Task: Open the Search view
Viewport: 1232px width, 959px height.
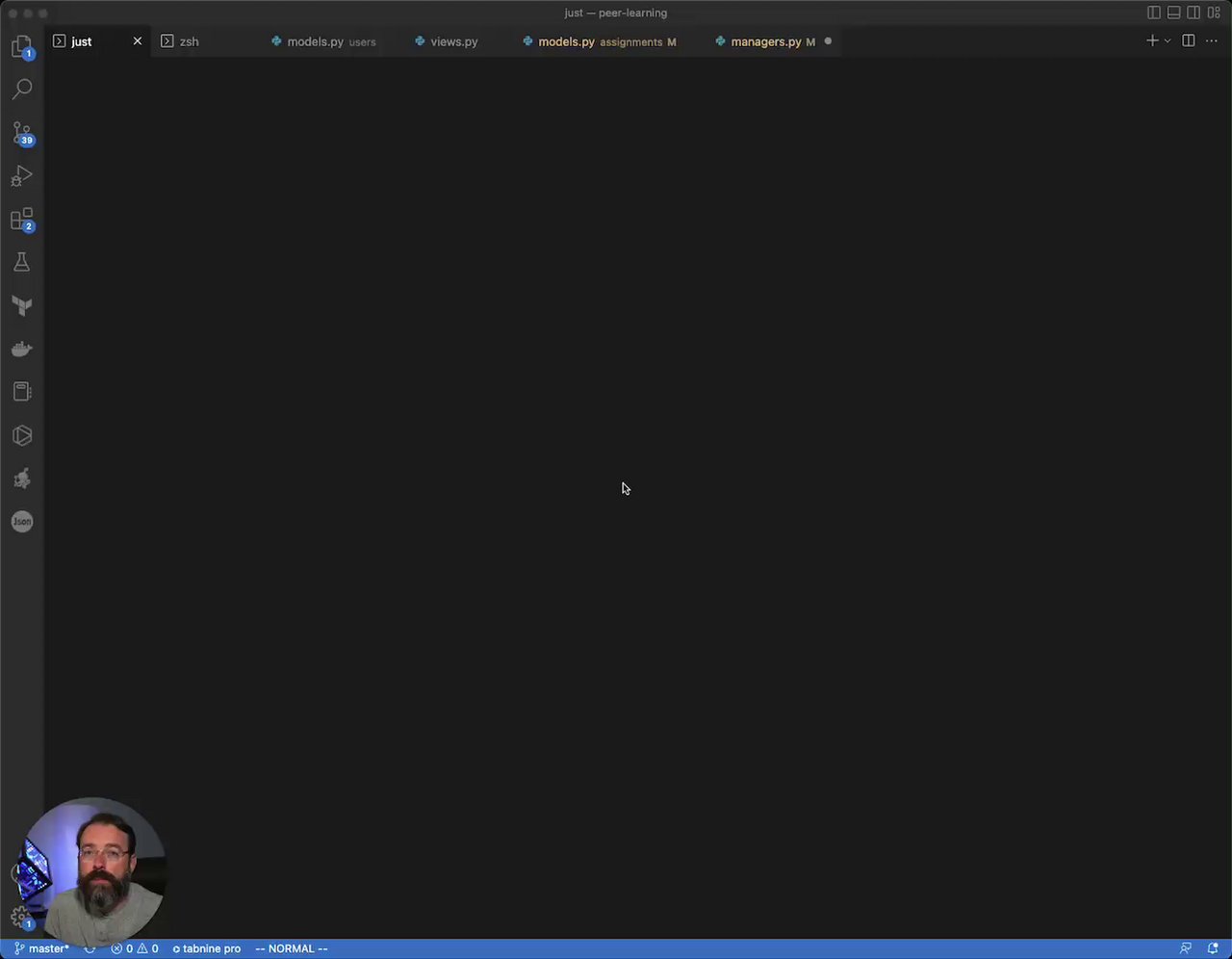Action: tap(22, 89)
